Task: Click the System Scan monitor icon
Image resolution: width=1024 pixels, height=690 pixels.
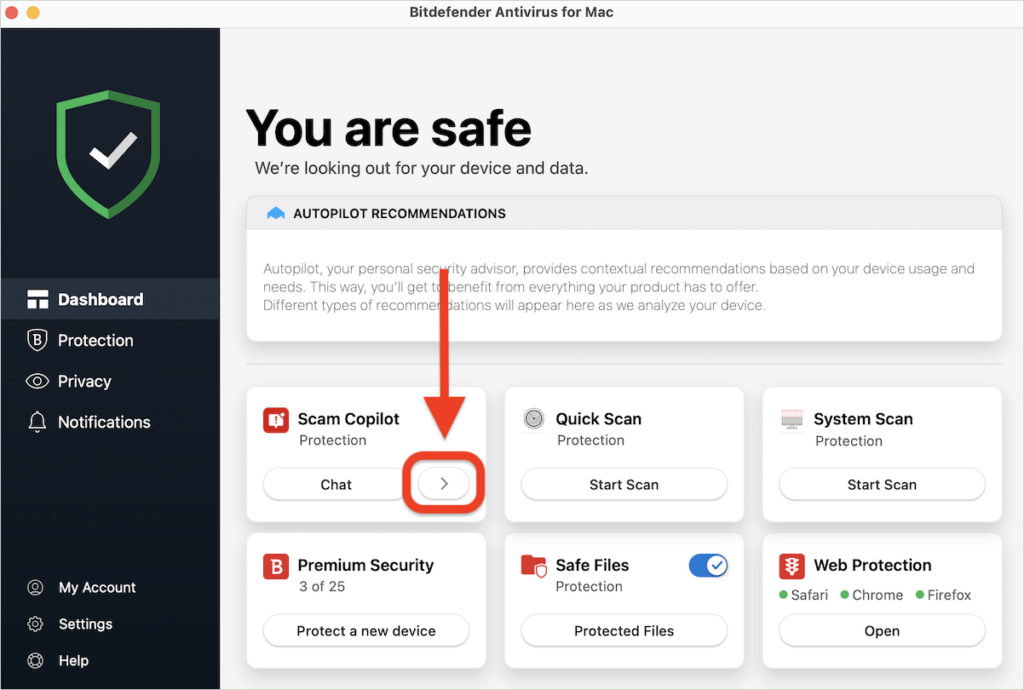Action: pos(793,418)
